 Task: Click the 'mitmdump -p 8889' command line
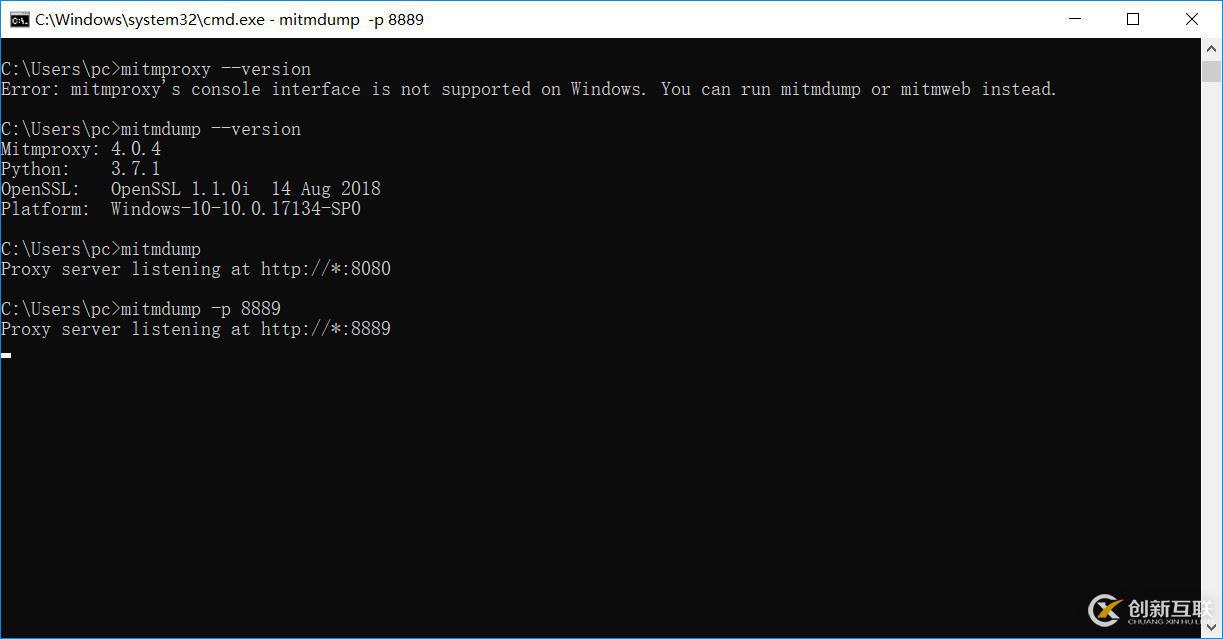pos(141,309)
